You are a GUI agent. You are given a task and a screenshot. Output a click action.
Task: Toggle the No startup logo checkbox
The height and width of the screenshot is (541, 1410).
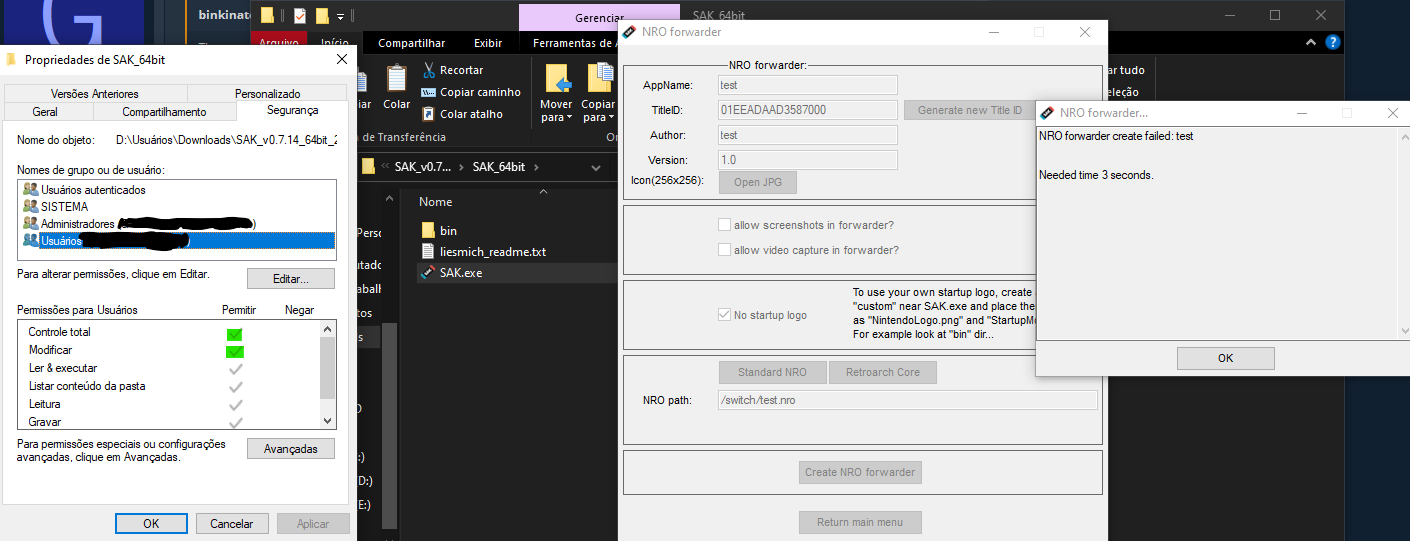[725, 315]
